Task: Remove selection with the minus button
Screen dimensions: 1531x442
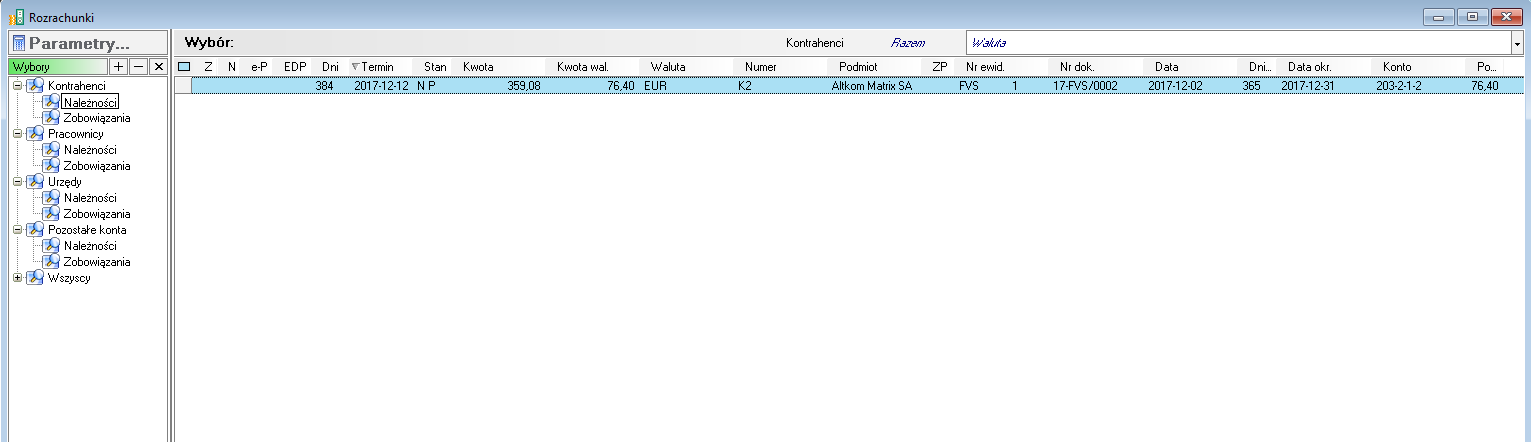Action: [138, 66]
